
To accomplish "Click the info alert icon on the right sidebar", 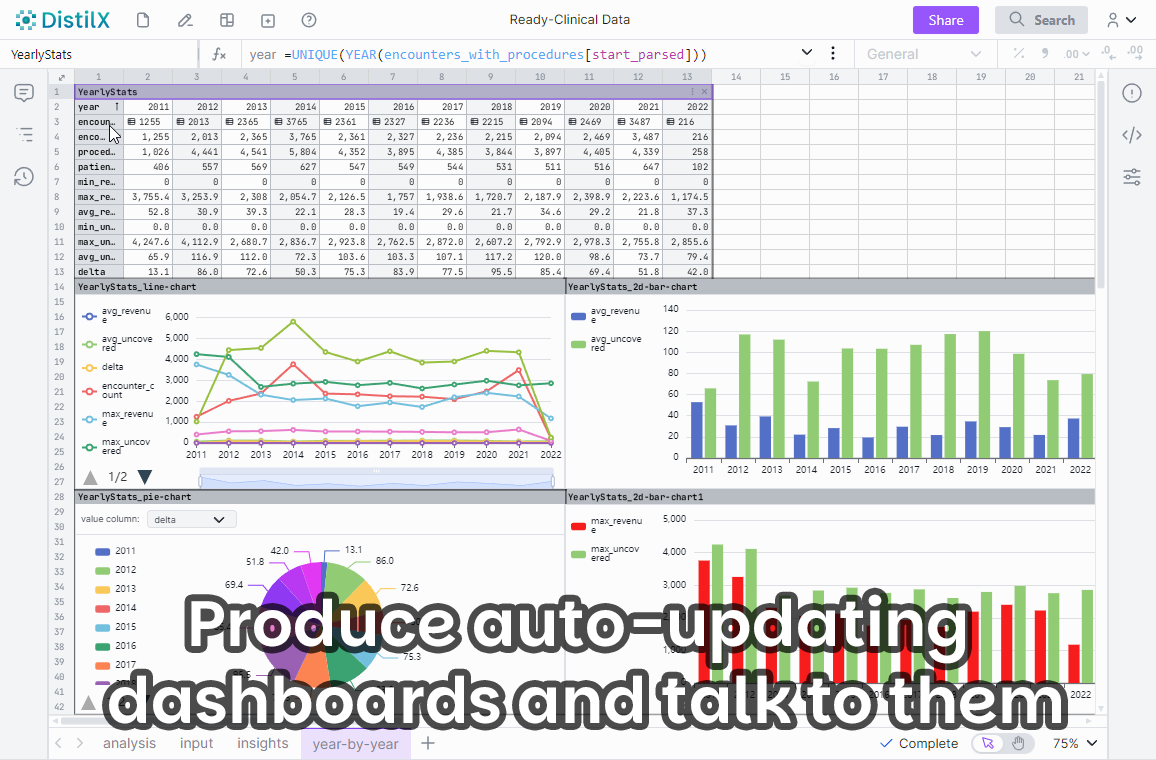I will 1132,93.
